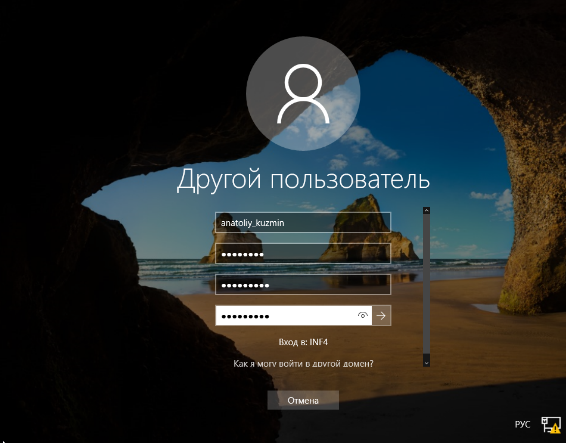Click the scrollbar up arrow

pyautogui.click(x=426, y=210)
